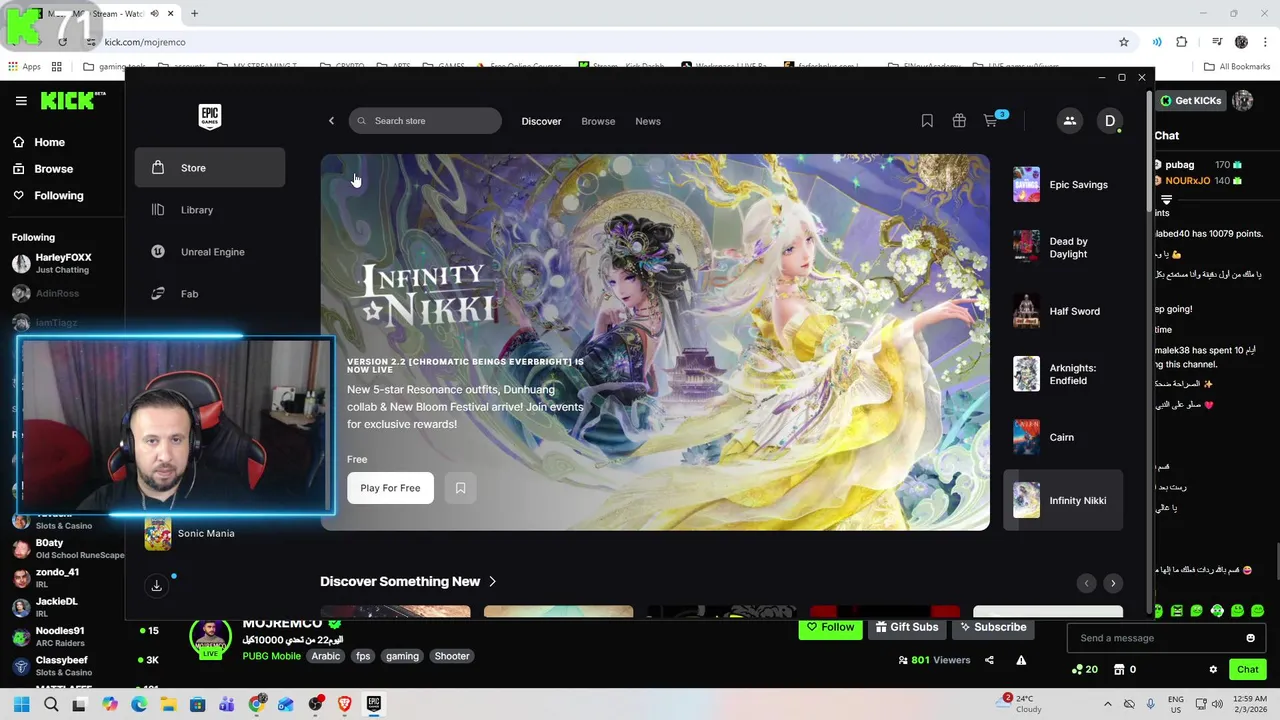Open chat settings gear icon
1280x720 pixels.
tap(1213, 670)
